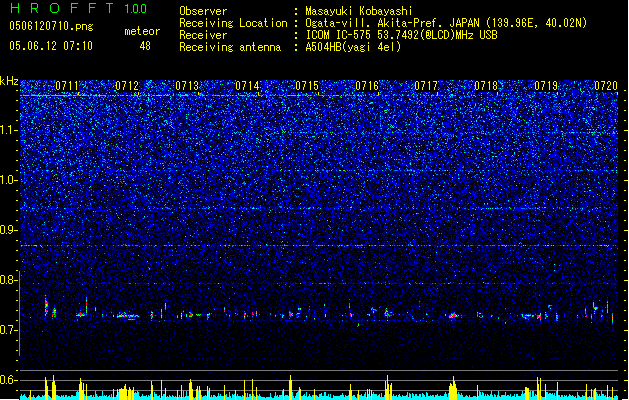Click time marker 0713
The image size is (629, 400).
point(187,86)
